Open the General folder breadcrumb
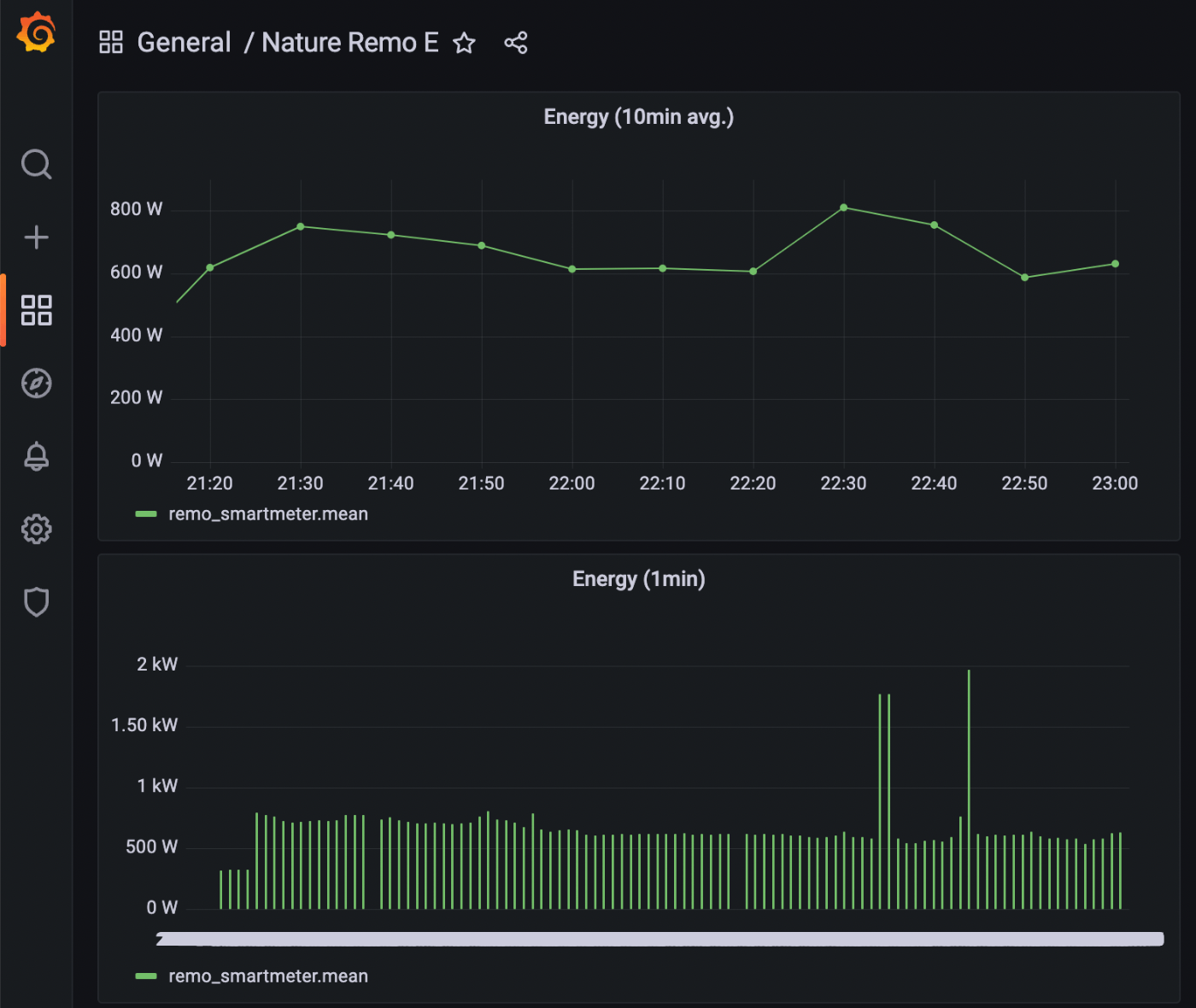Viewport: 1196px width, 1008px height. click(x=184, y=42)
